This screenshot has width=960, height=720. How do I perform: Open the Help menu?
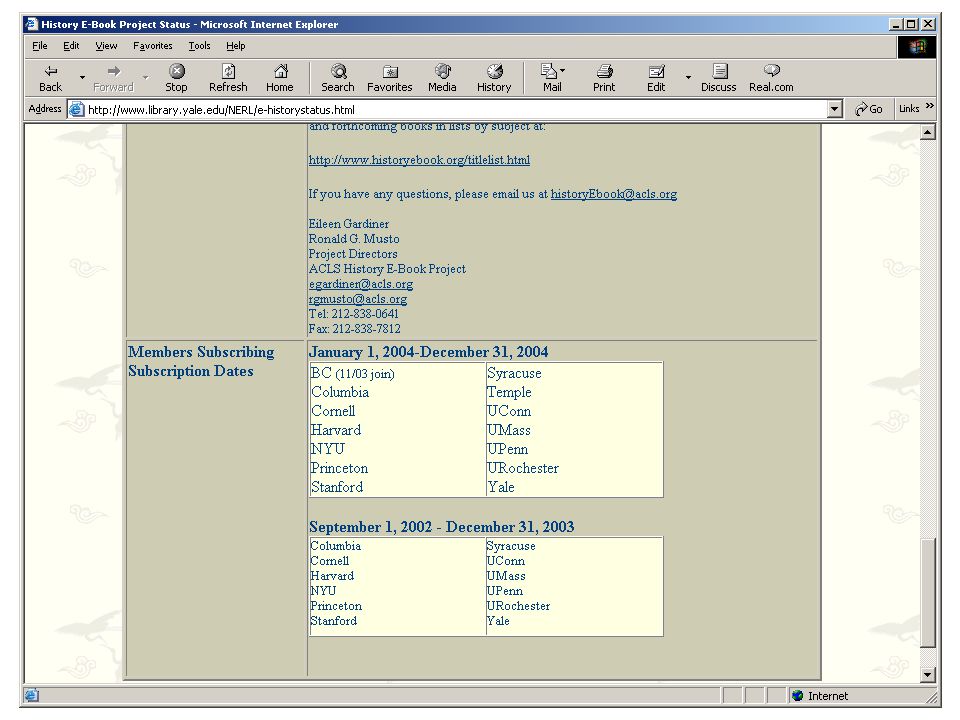coord(236,46)
